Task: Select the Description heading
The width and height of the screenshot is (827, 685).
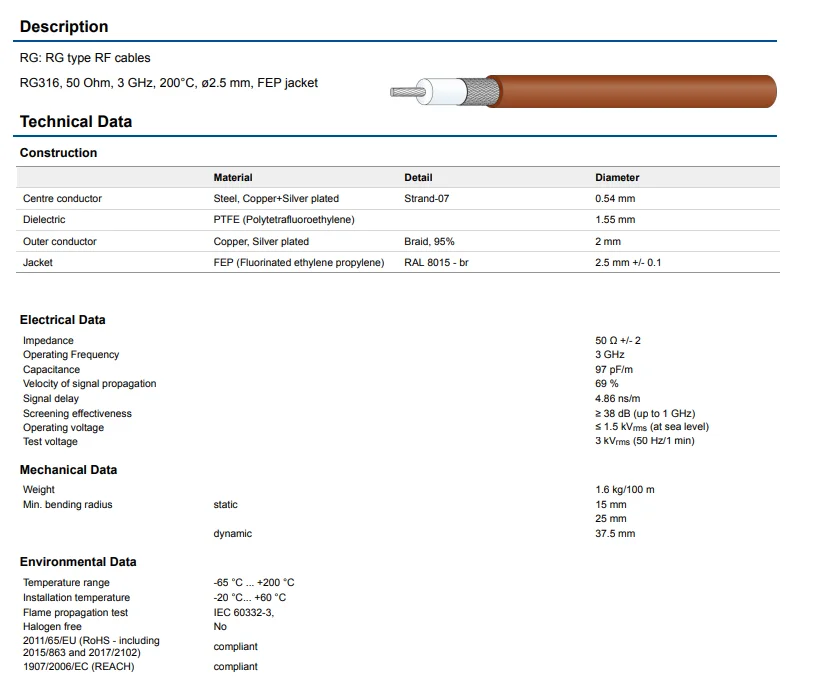Action: (x=64, y=26)
